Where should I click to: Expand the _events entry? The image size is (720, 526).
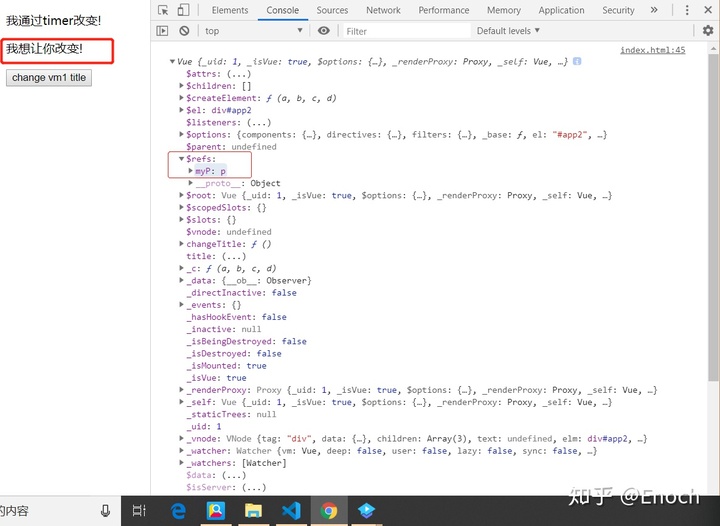181,304
